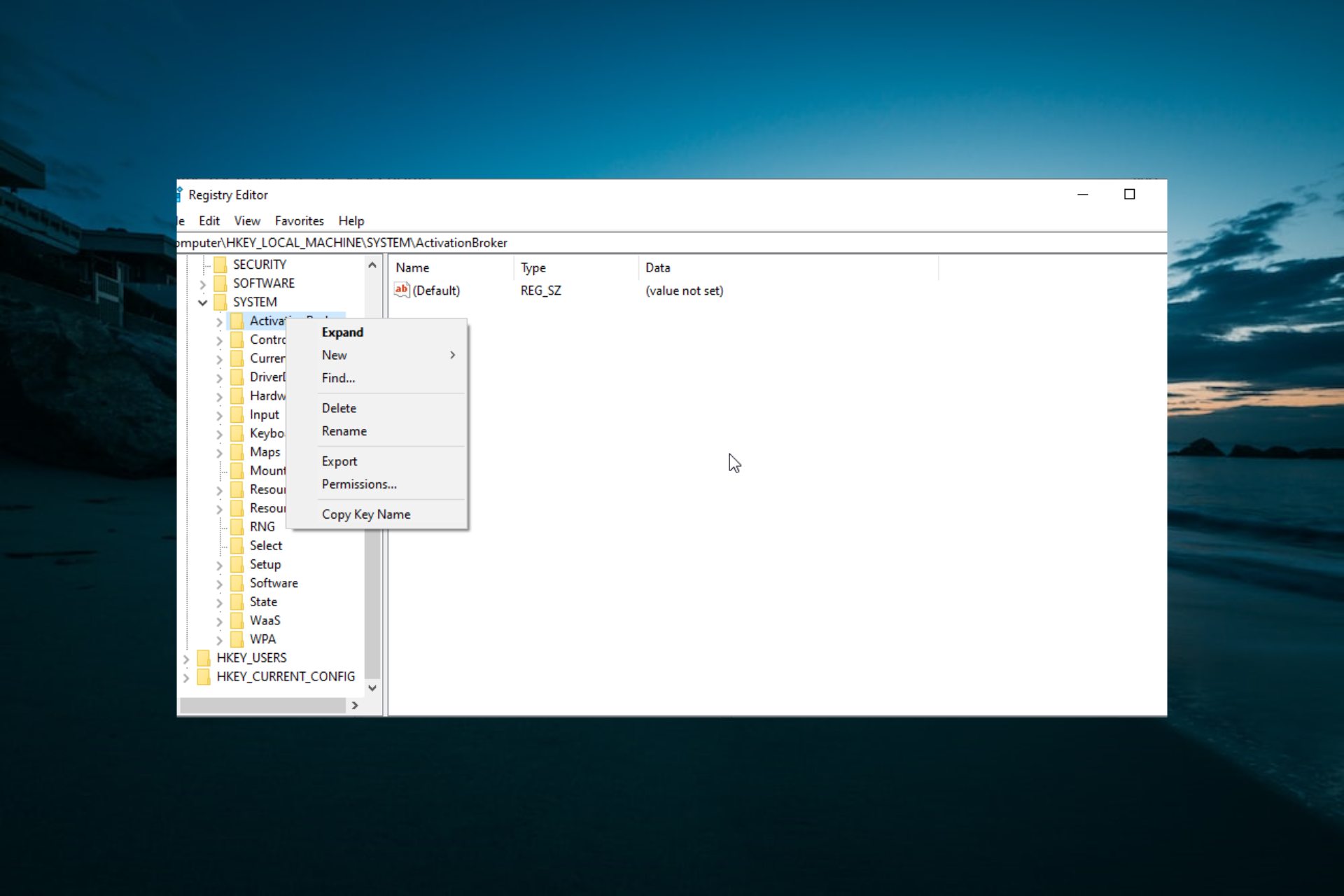1344x896 pixels.
Task: Click the HKEY_CURRENT_CONFIG folder icon
Action: (x=204, y=677)
